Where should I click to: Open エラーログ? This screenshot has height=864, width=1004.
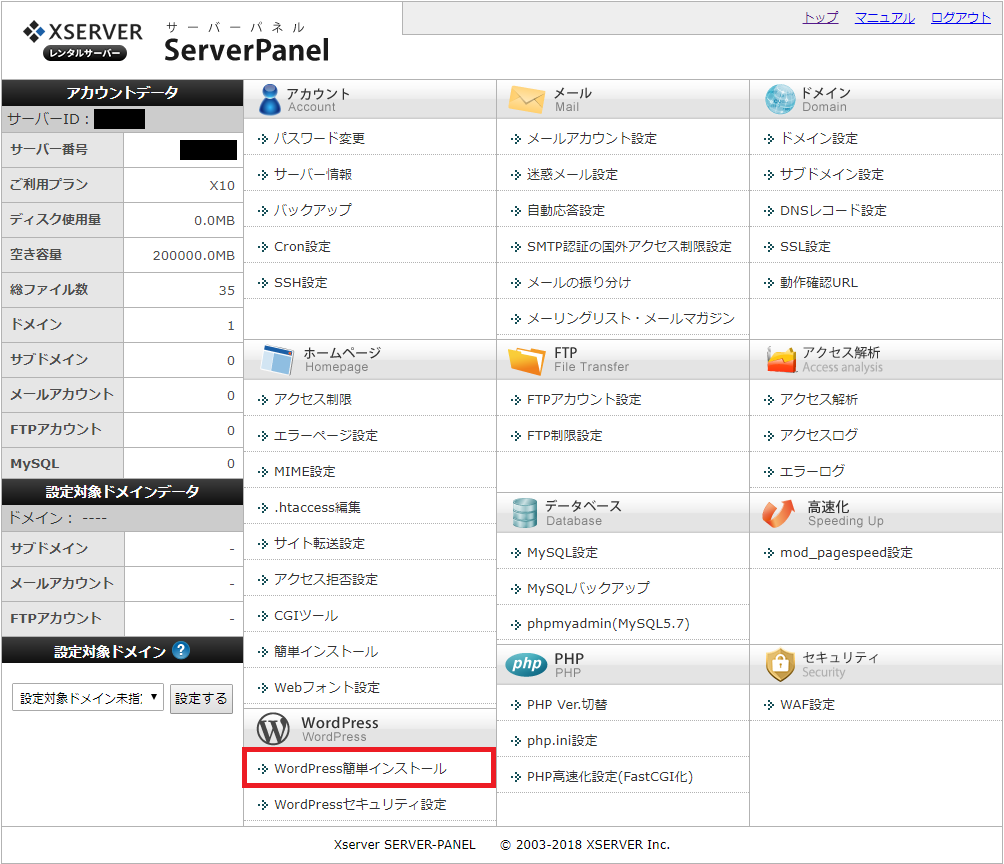(812, 471)
